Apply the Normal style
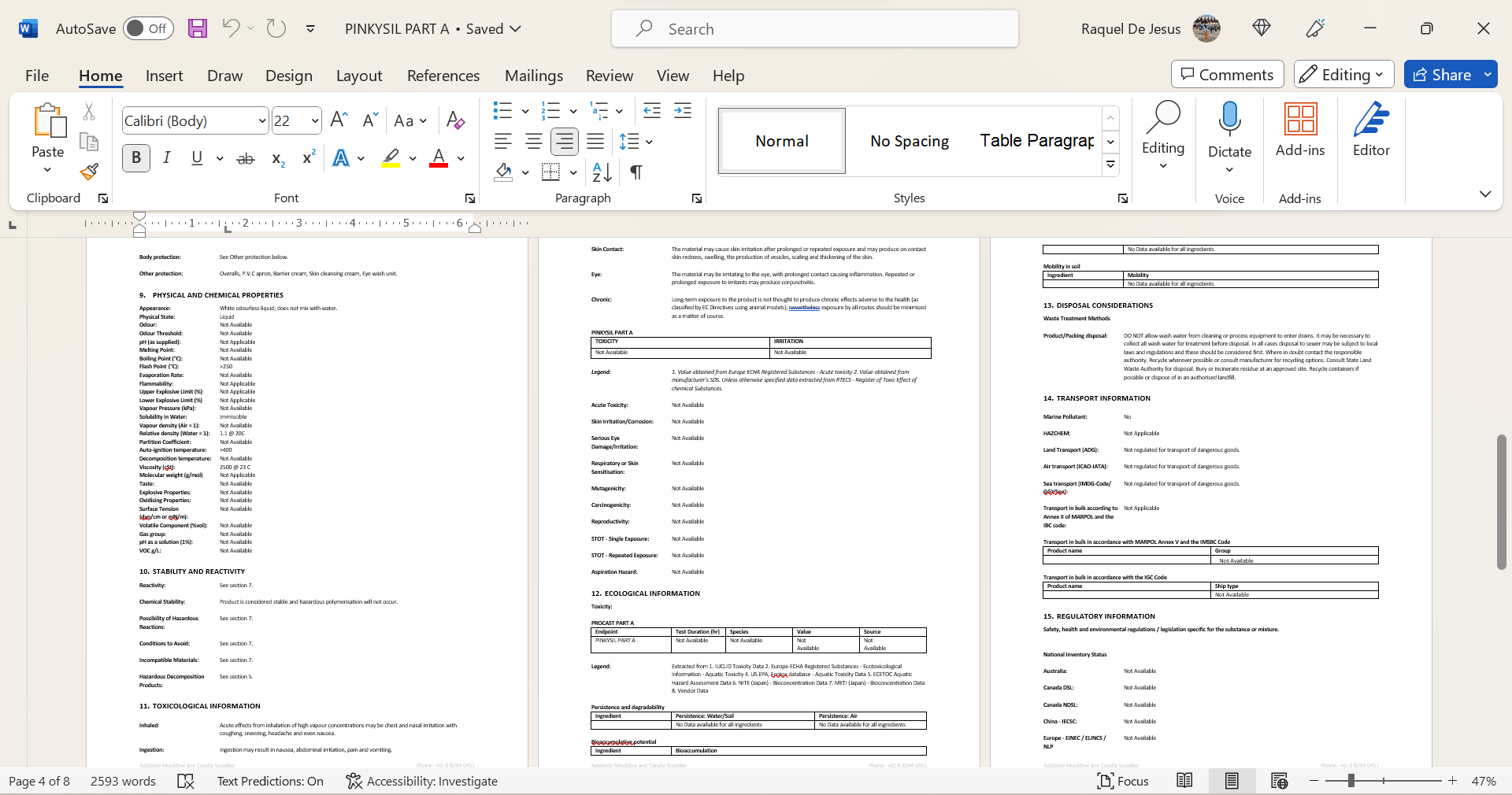The image size is (1512, 795). tap(782, 141)
